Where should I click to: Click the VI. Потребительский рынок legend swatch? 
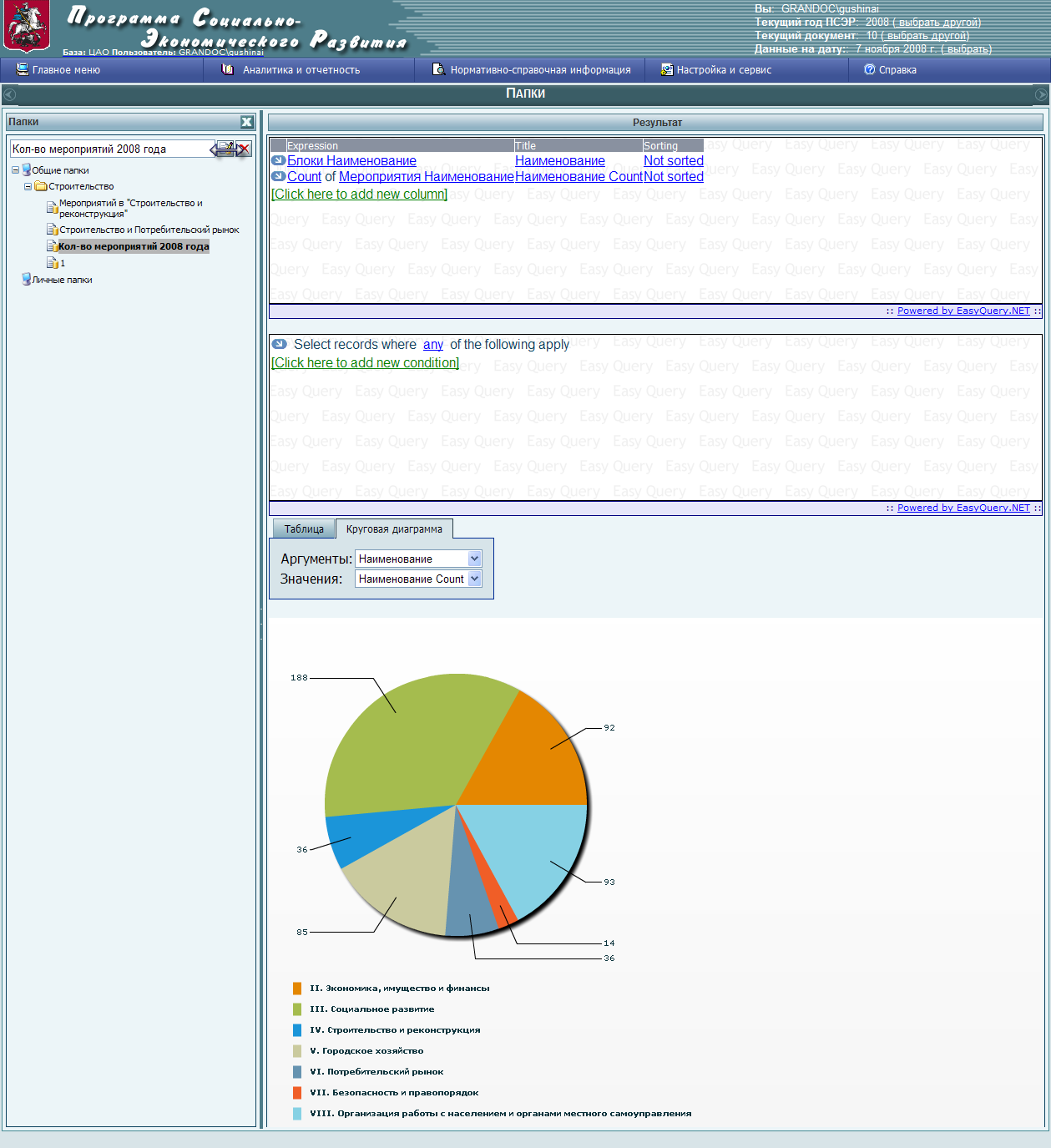click(297, 1072)
